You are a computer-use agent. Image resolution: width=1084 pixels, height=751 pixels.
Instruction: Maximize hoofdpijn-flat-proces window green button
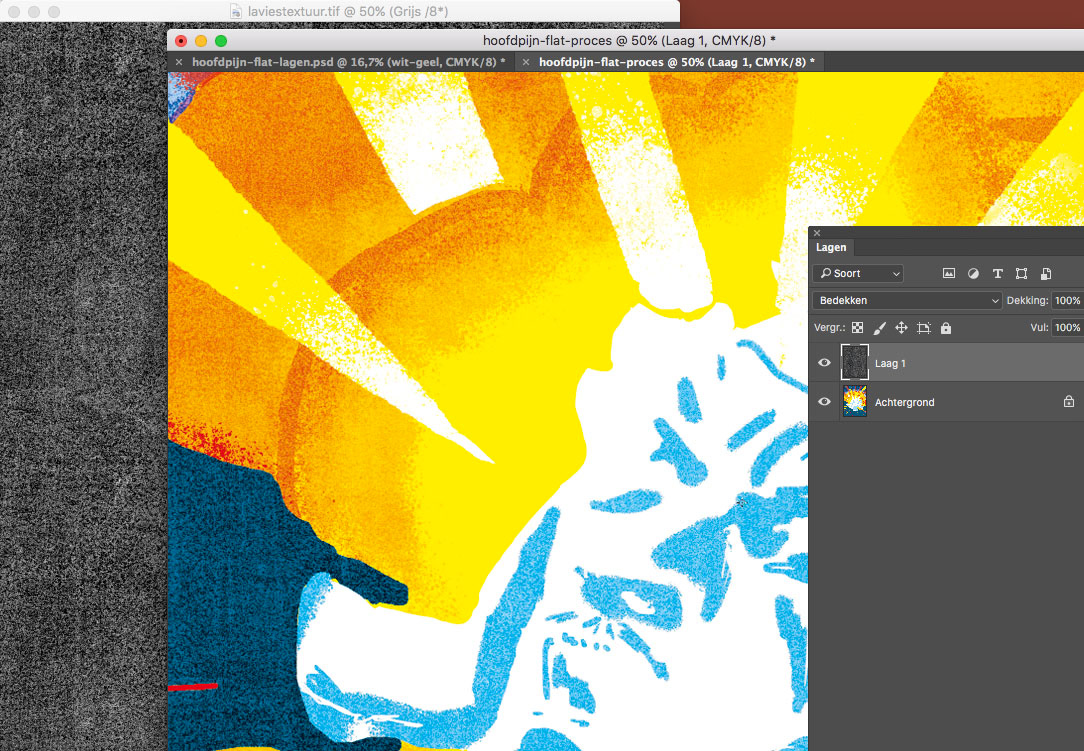pos(221,41)
